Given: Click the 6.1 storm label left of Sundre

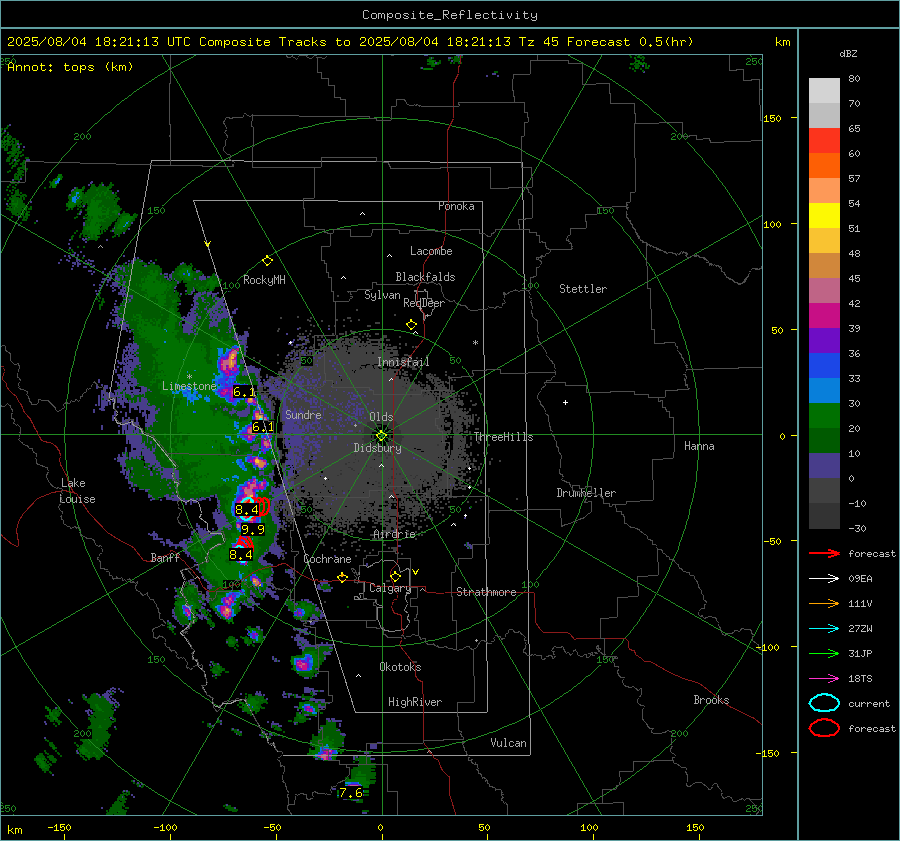Looking at the screenshot, I should (x=263, y=427).
